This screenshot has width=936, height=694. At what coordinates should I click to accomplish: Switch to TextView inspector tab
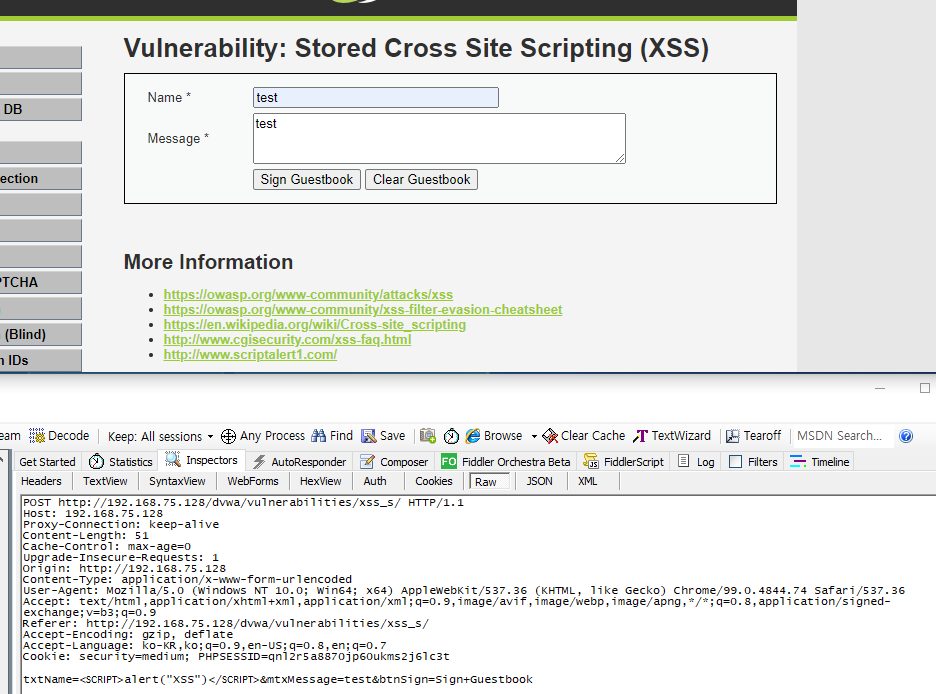tap(105, 481)
